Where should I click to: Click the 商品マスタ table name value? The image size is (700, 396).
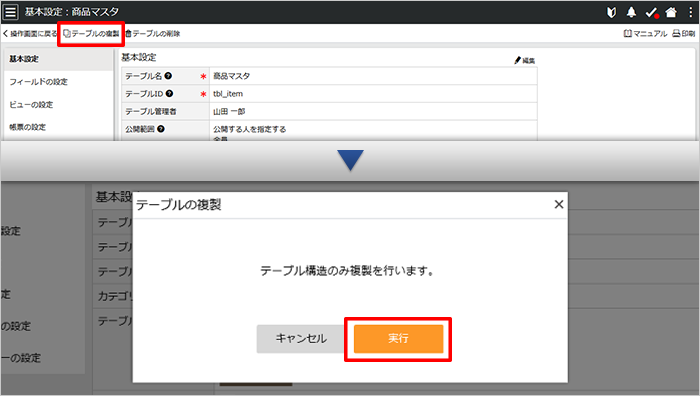[231, 76]
